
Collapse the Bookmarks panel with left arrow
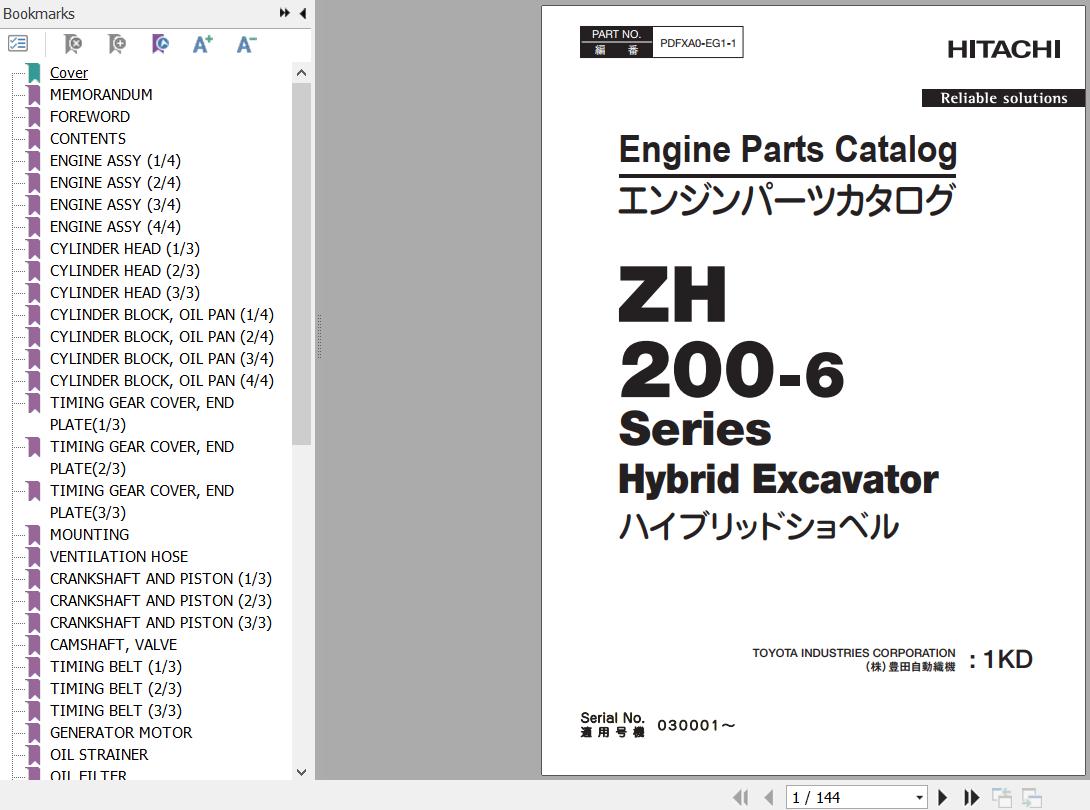click(302, 13)
